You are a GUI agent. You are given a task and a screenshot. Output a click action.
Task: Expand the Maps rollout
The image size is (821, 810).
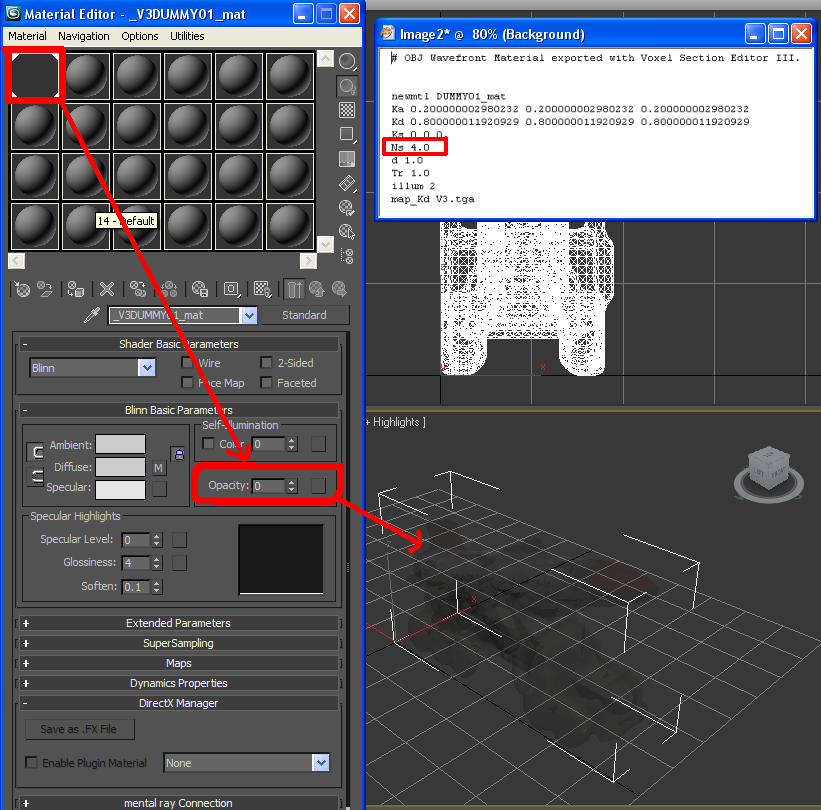click(x=177, y=663)
